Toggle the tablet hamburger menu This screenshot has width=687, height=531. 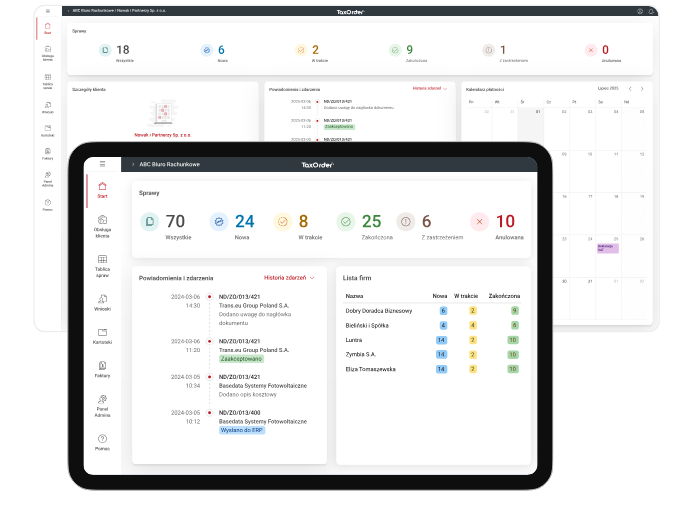[x=102, y=164]
